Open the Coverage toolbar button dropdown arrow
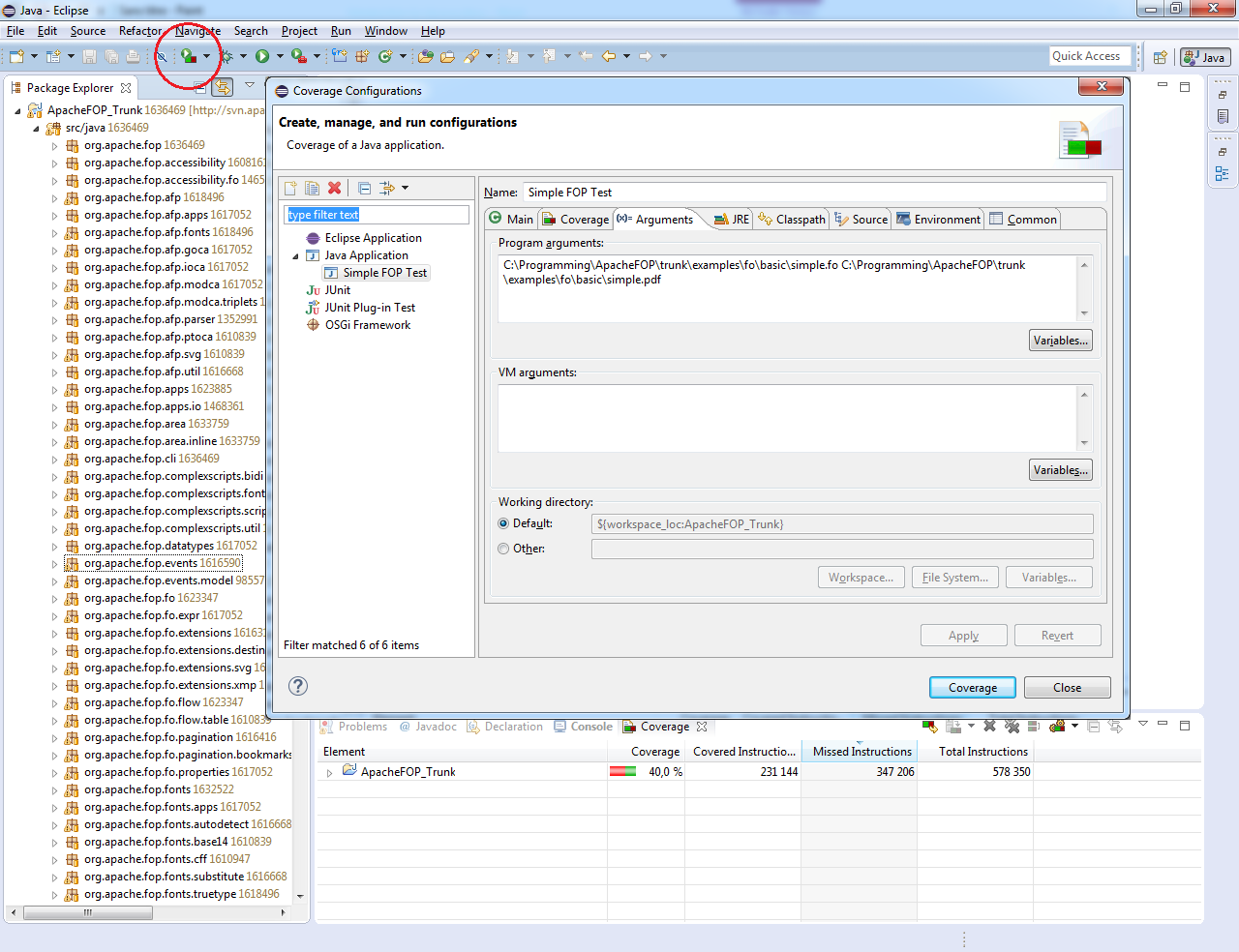 click(x=206, y=56)
